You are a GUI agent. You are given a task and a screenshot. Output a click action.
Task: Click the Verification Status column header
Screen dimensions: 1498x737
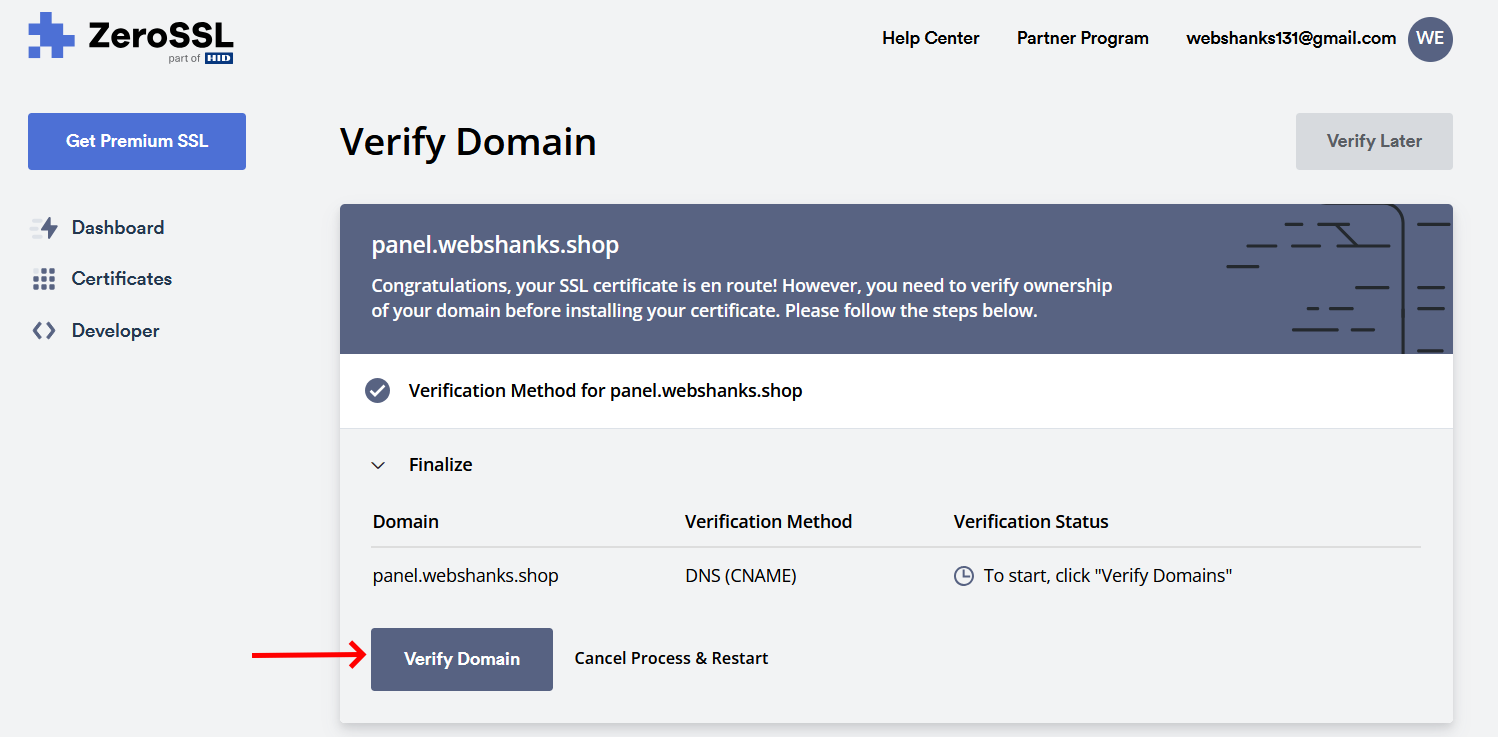pyautogui.click(x=1031, y=522)
